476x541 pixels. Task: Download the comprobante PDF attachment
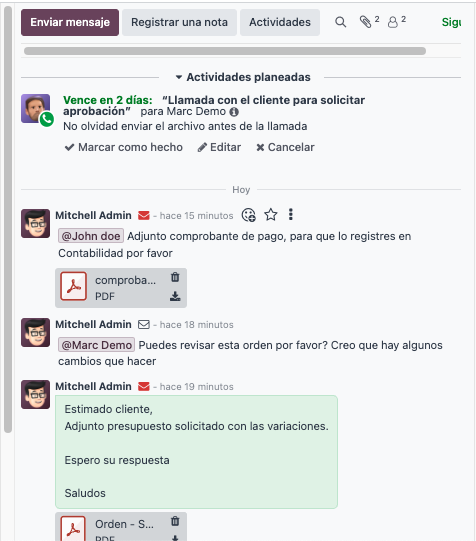click(175, 296)
